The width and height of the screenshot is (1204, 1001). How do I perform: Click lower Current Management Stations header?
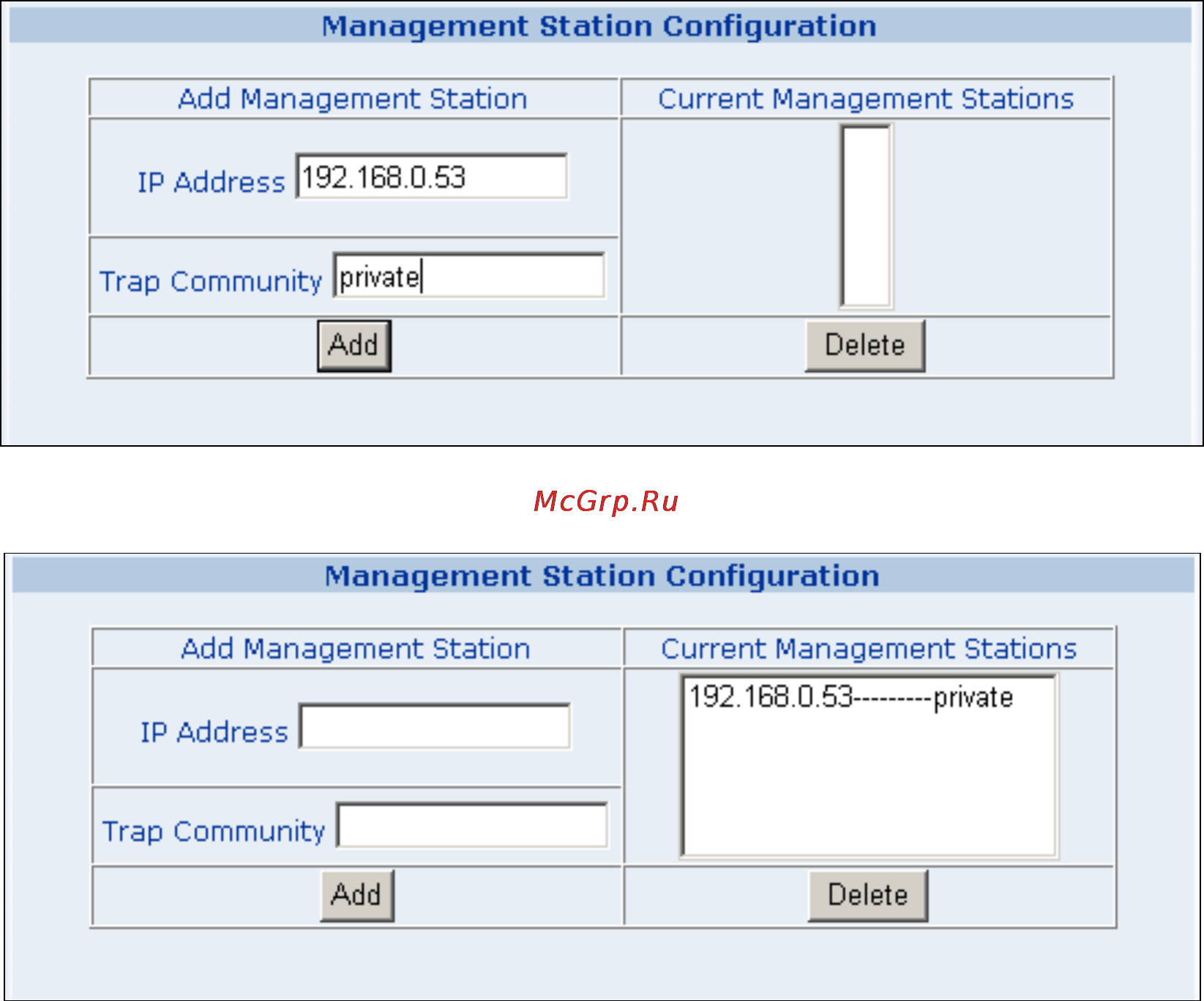pyautogui.click(x=869, y=649)
